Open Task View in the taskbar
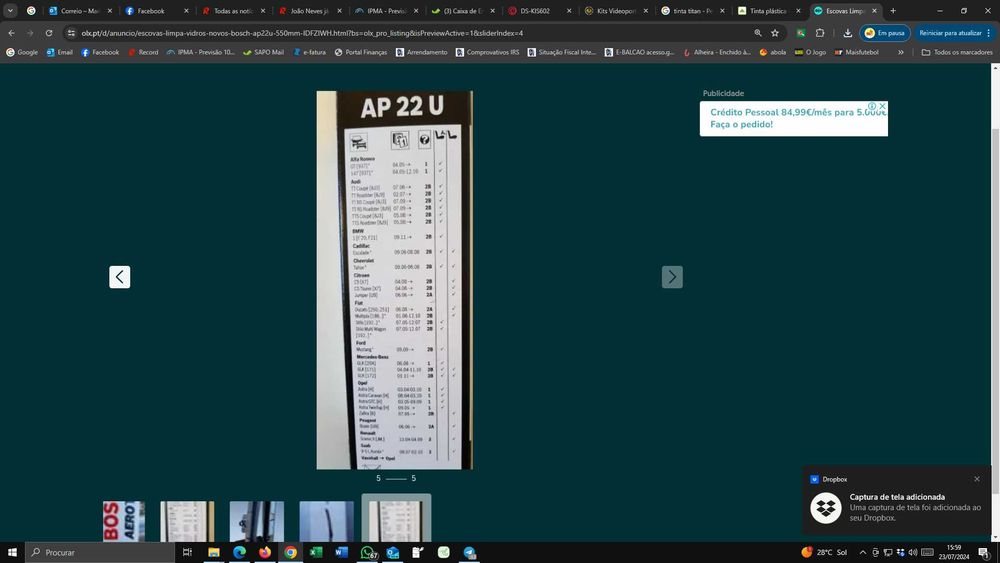Screen dimensions: 1000x563 (187, 552)
